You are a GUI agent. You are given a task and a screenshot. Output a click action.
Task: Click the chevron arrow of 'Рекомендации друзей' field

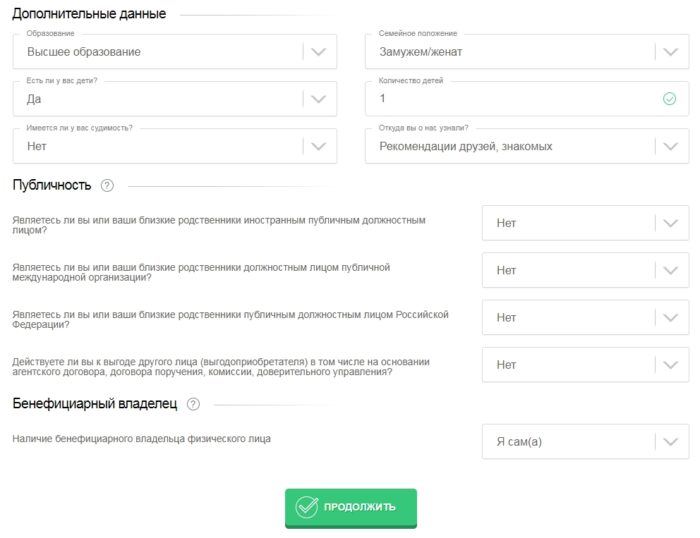coord(669,146)
